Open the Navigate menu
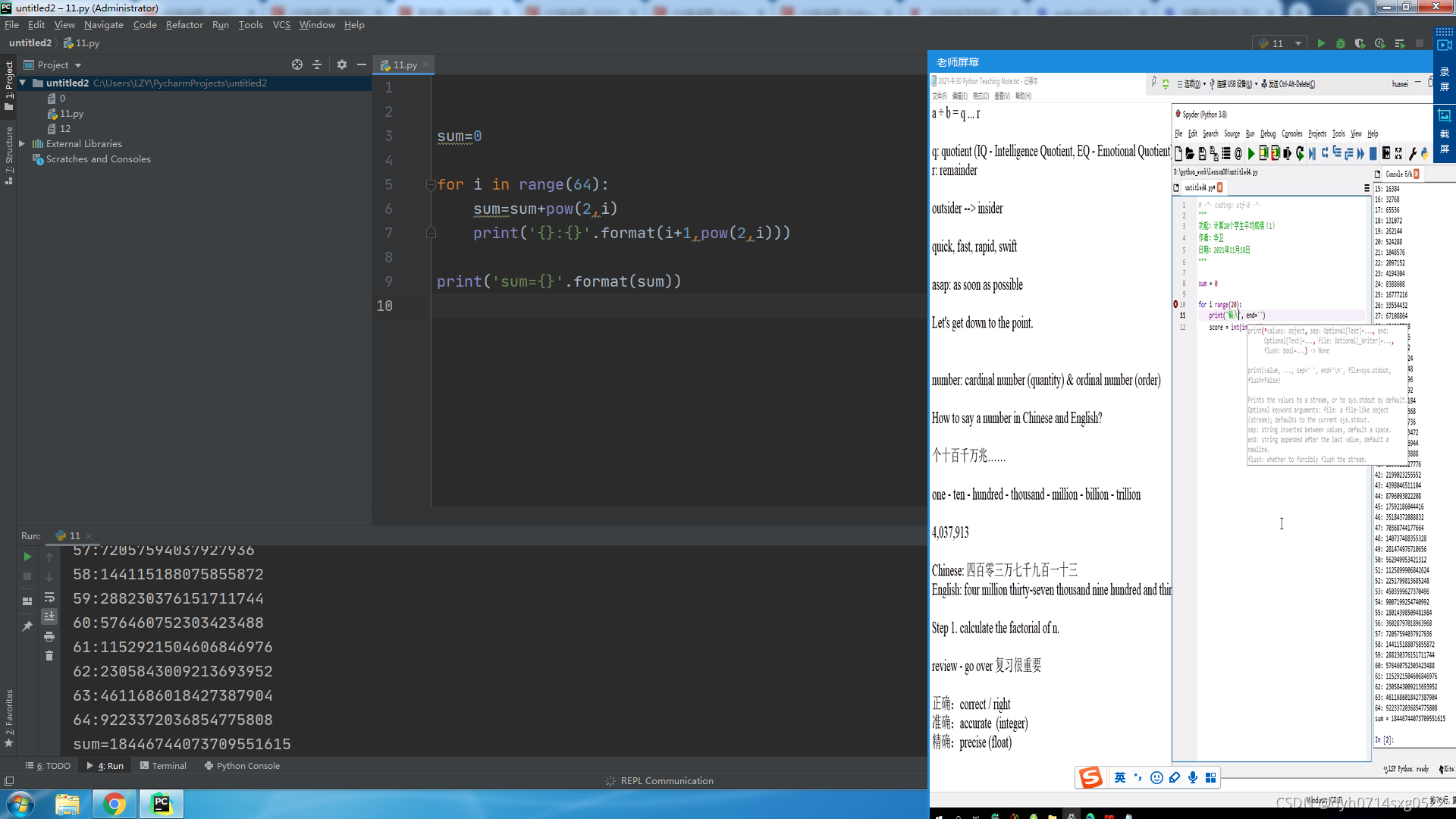This screenshot has width=1456, height=819. 103,25
